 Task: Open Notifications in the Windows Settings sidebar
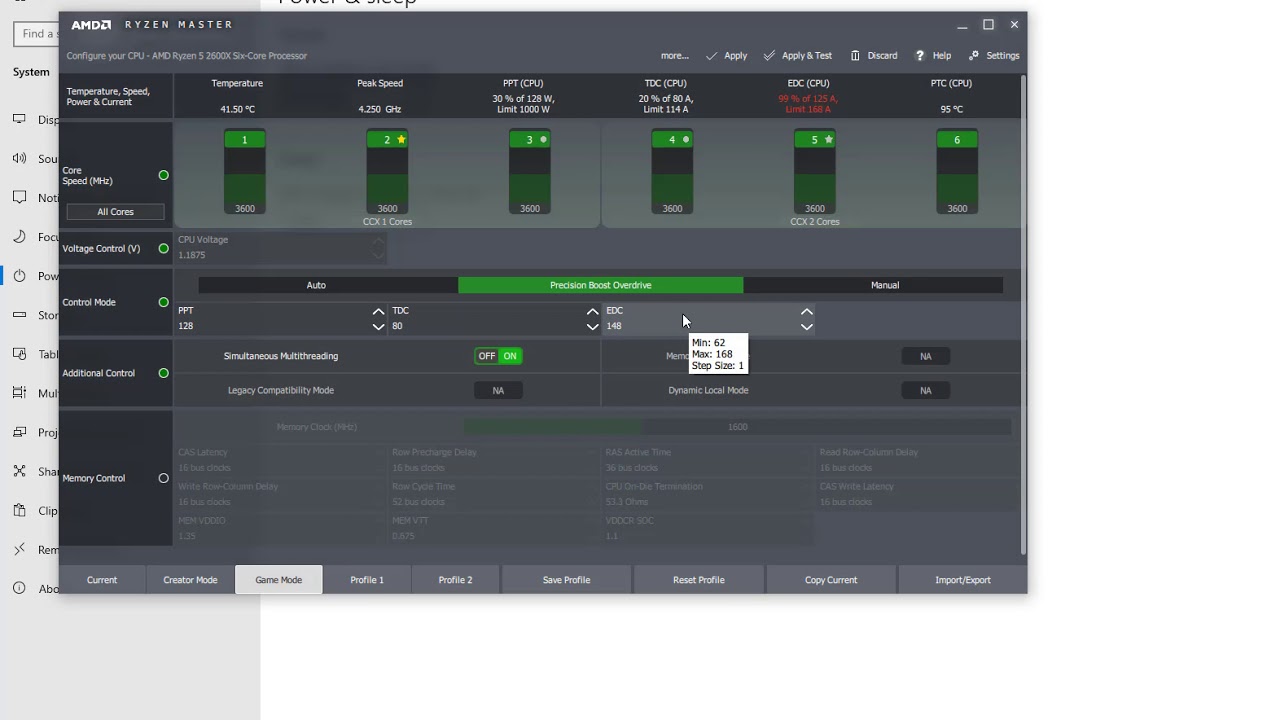pos(35,198)
